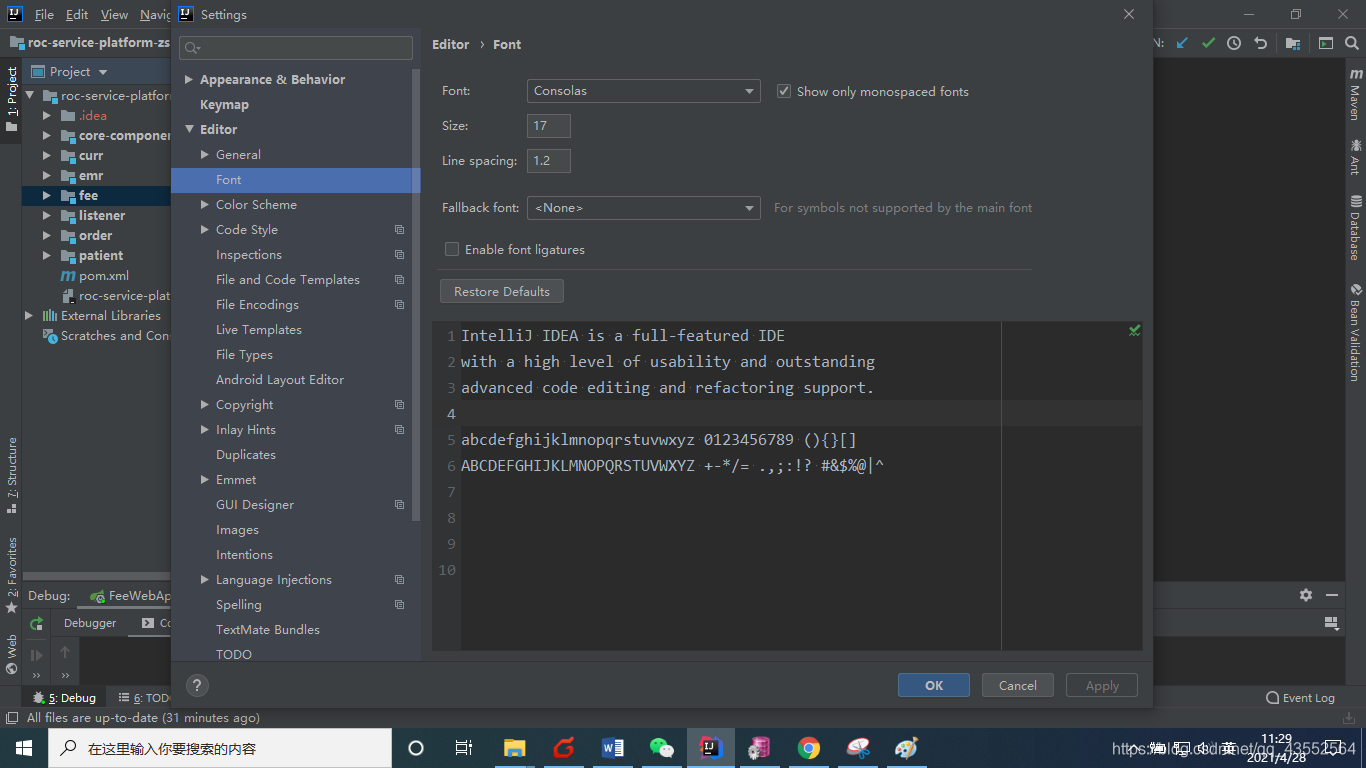
Task: Expand the Inlay Hints node
Action: pyautogui.click(x=205, y=430)
